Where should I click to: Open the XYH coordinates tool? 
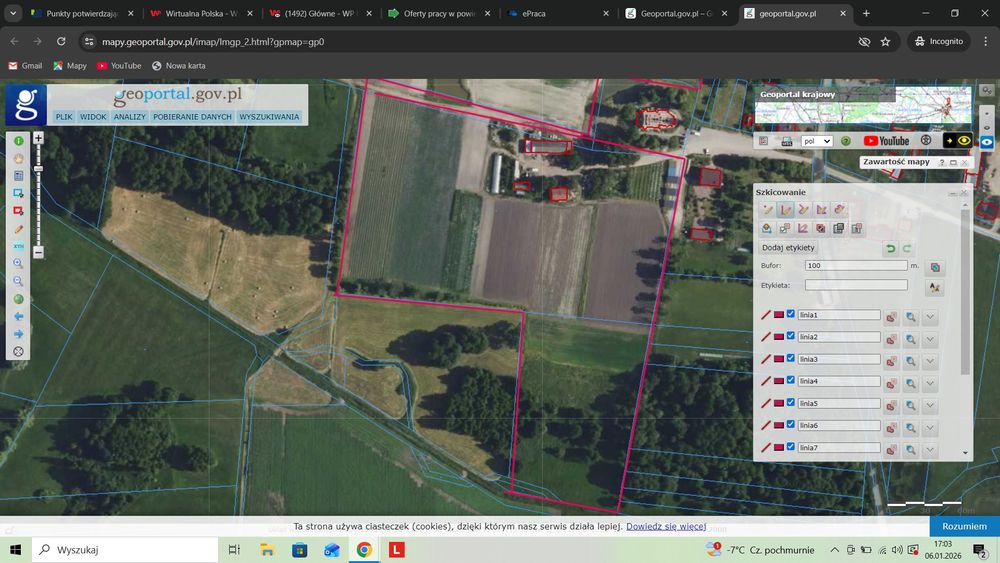pyautogui.click(x=18, y=245)
